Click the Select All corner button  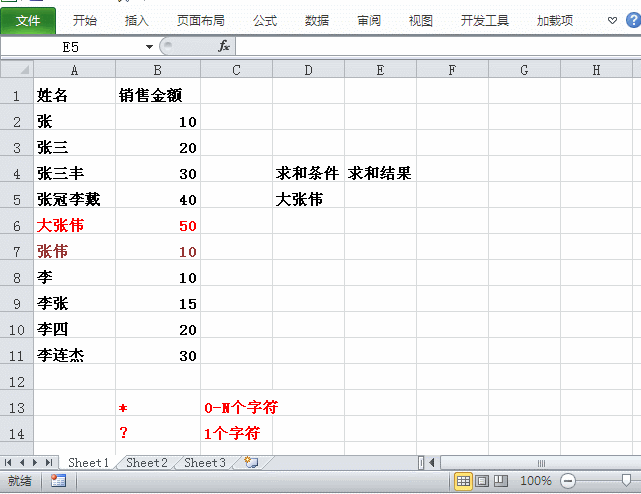(17, 69)
